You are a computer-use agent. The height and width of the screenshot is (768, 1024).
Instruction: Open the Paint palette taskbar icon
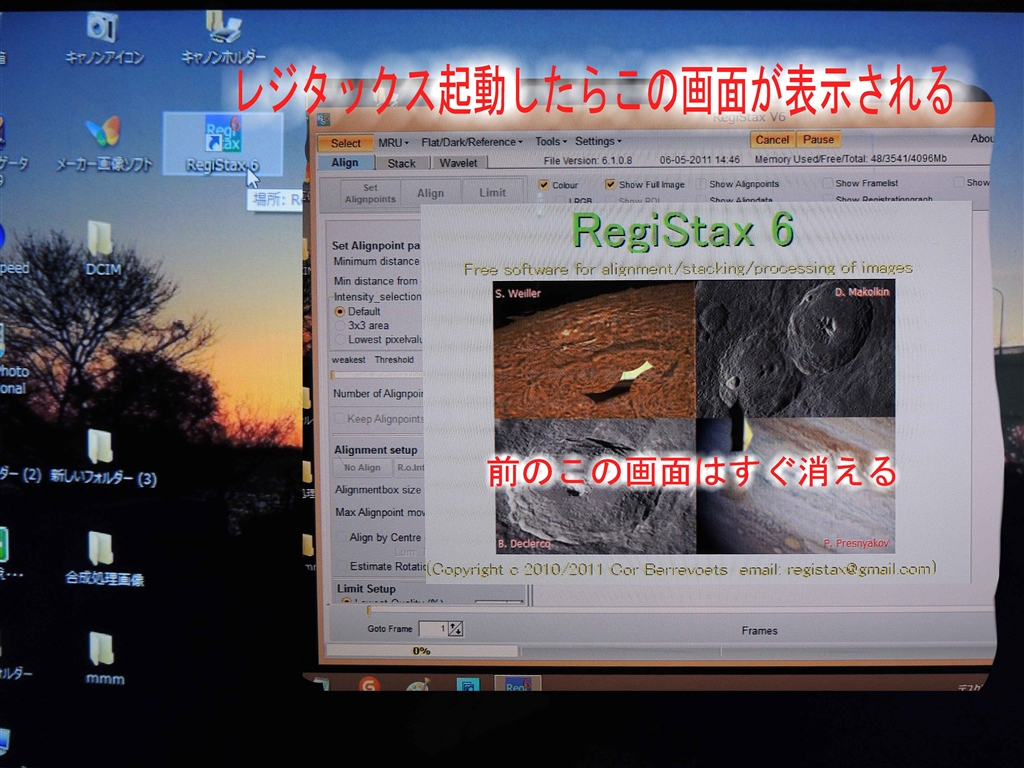pyautogui.click(x=418, y=685)
